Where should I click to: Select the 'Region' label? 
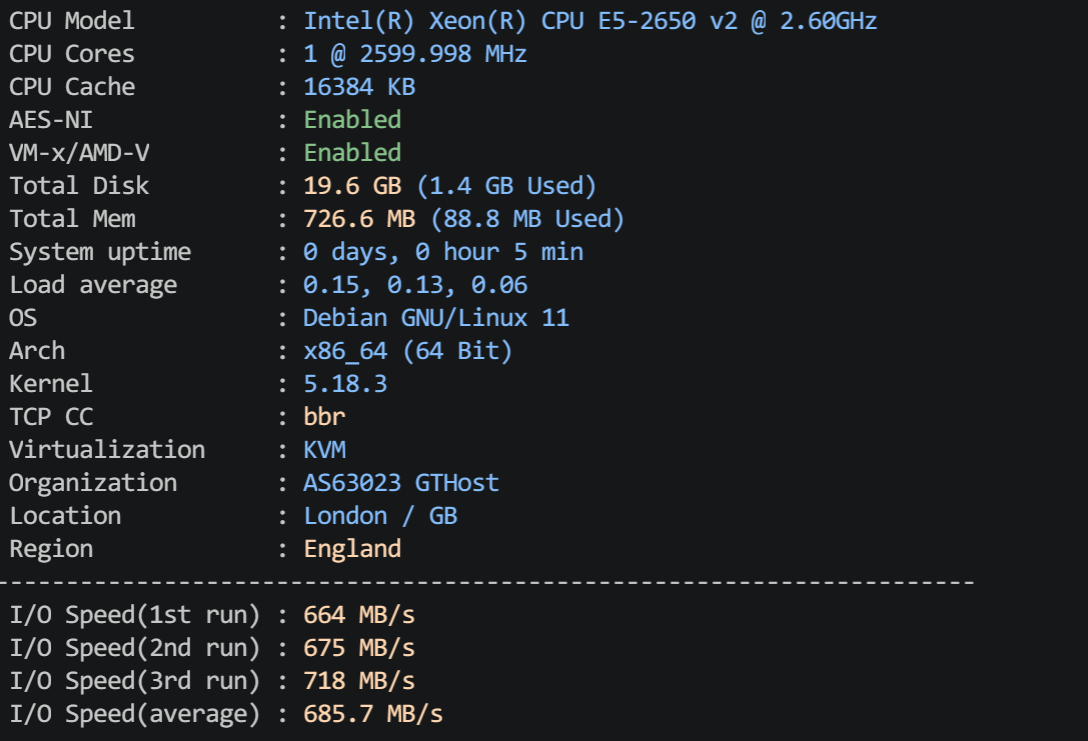[x=51, y=550]
